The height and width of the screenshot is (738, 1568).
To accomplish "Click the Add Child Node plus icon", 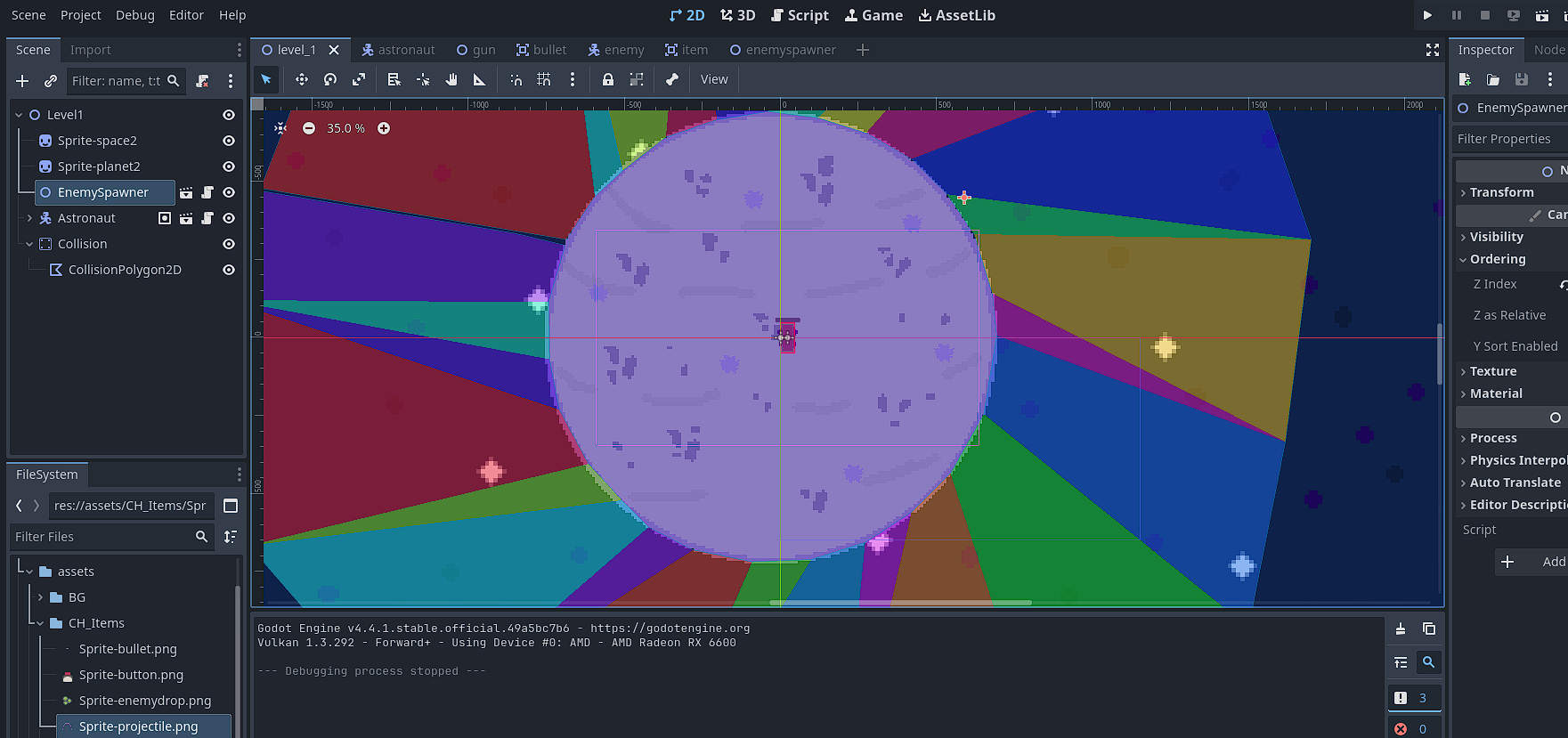I will (x=22, y=81).
